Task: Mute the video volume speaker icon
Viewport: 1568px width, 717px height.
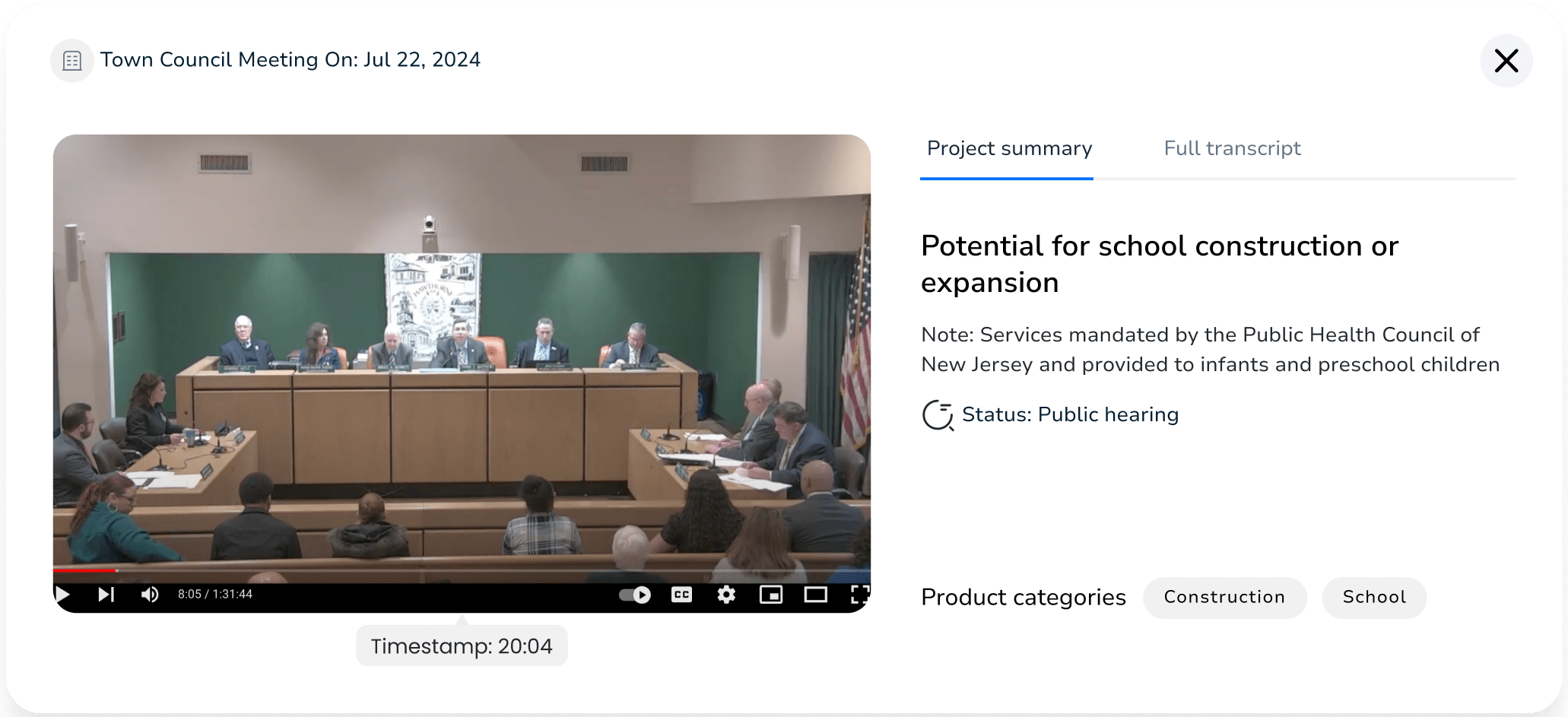Action: [x=150, y=594]
